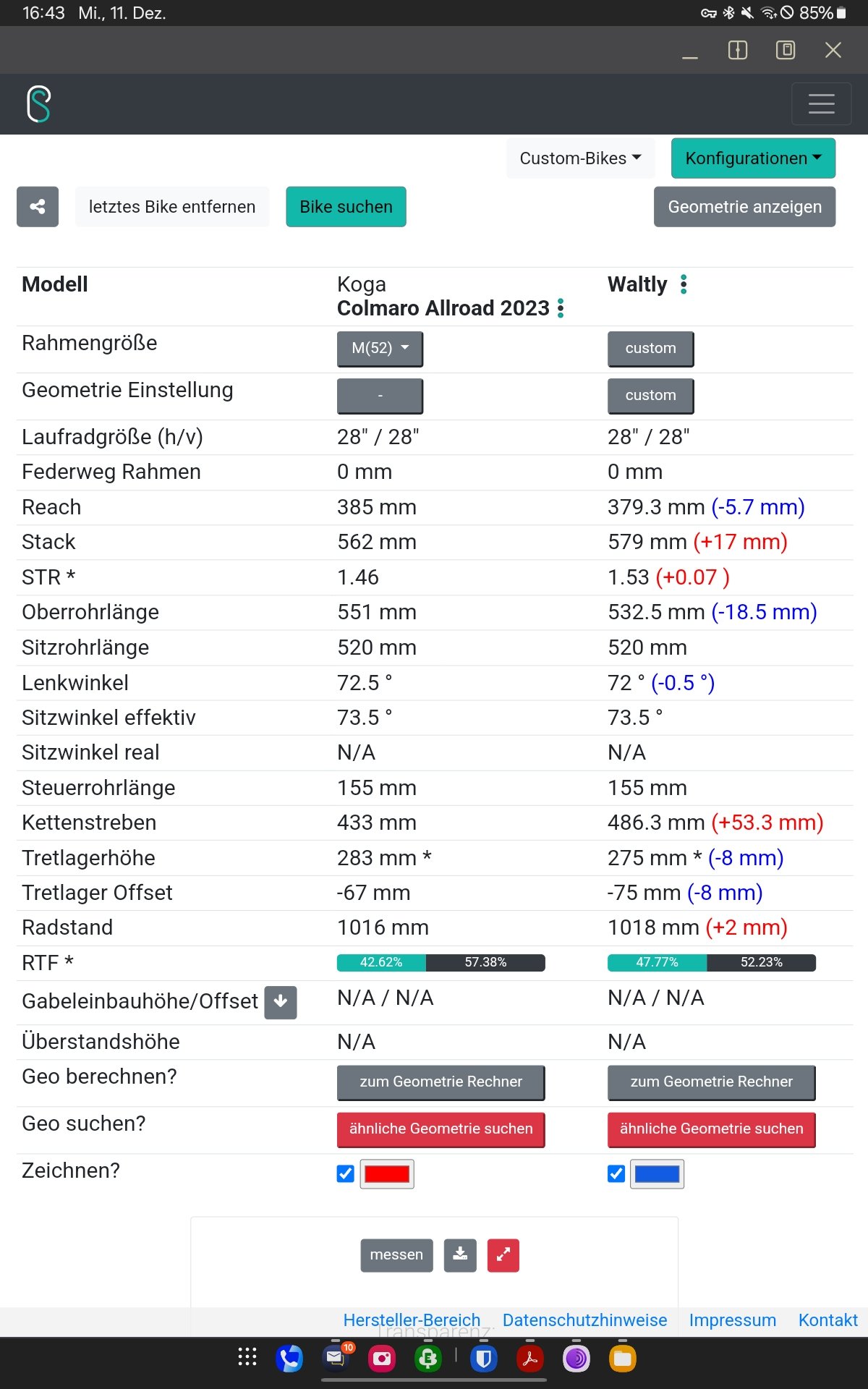
Task: Open the blue color swatch for Waltly
Action: tap(657, 1173)
